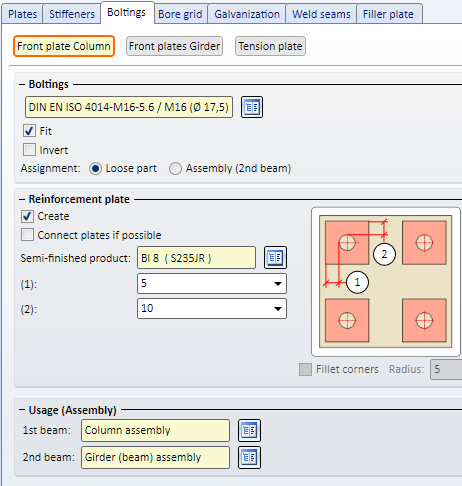Enable the Invert checkbox
Image resolution: width=462 pixels, height=486 pixels.
tap(29, 150)
